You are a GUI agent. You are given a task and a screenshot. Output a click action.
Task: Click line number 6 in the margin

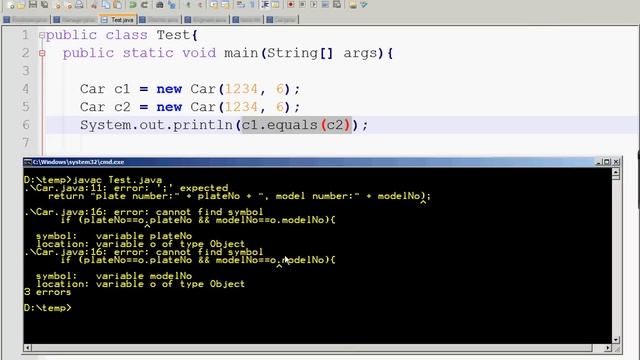25,124
